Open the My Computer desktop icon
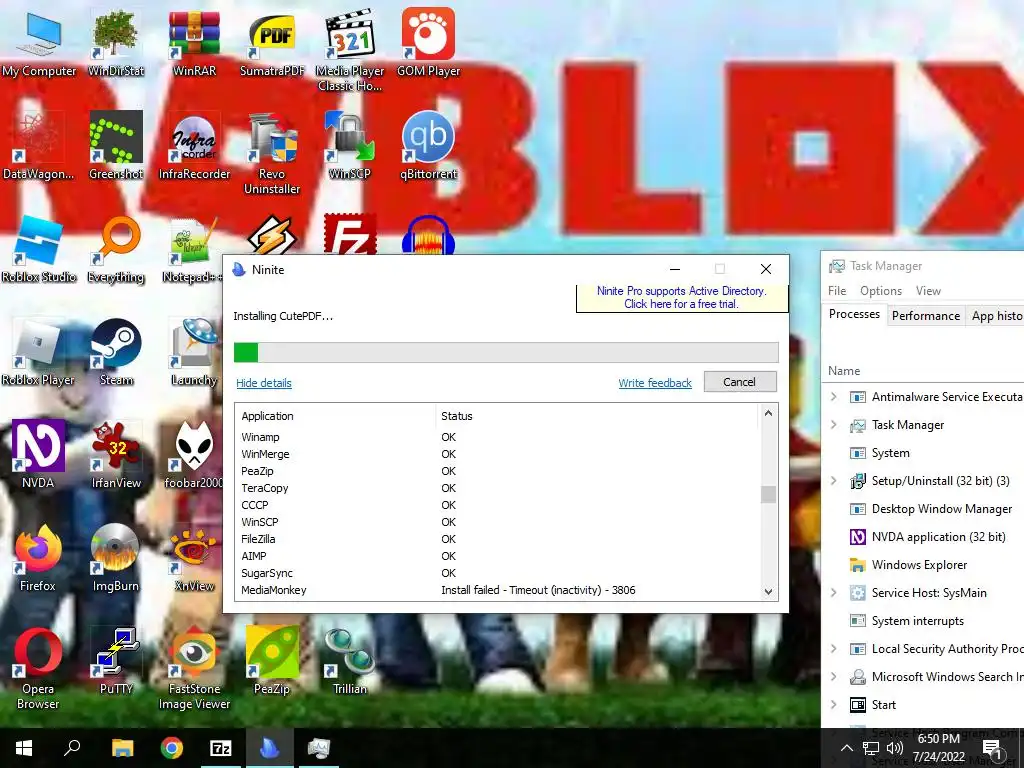The width and height of the screenshot is (1024, 768). coord(39,44)
